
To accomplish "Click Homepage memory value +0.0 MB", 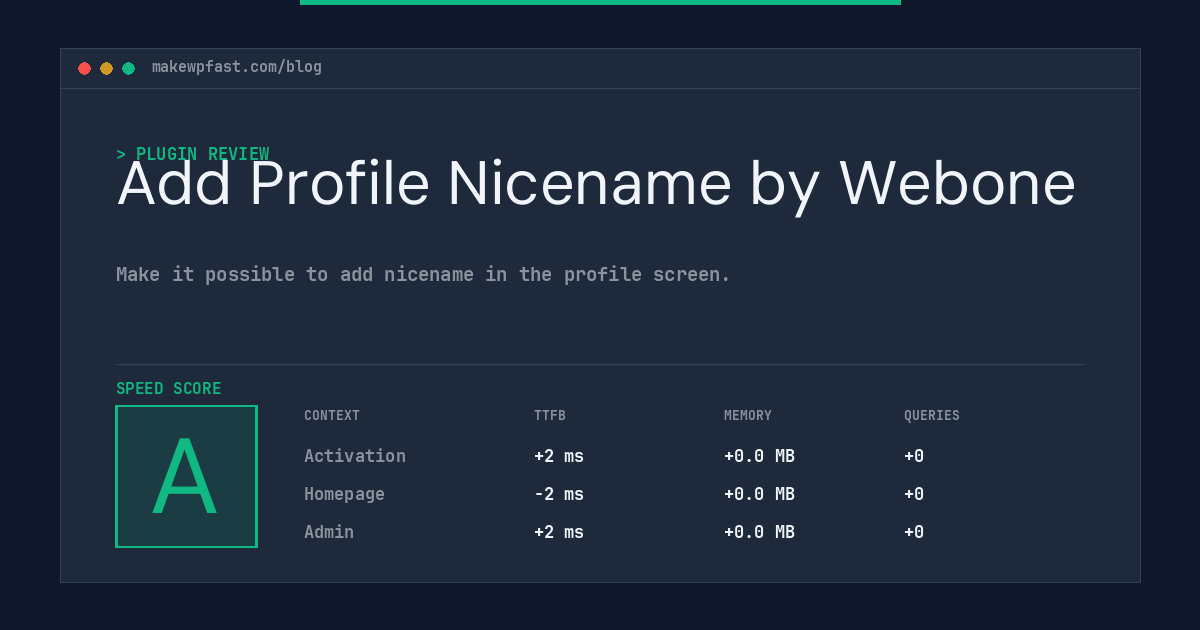I will [x=759, y=494].
